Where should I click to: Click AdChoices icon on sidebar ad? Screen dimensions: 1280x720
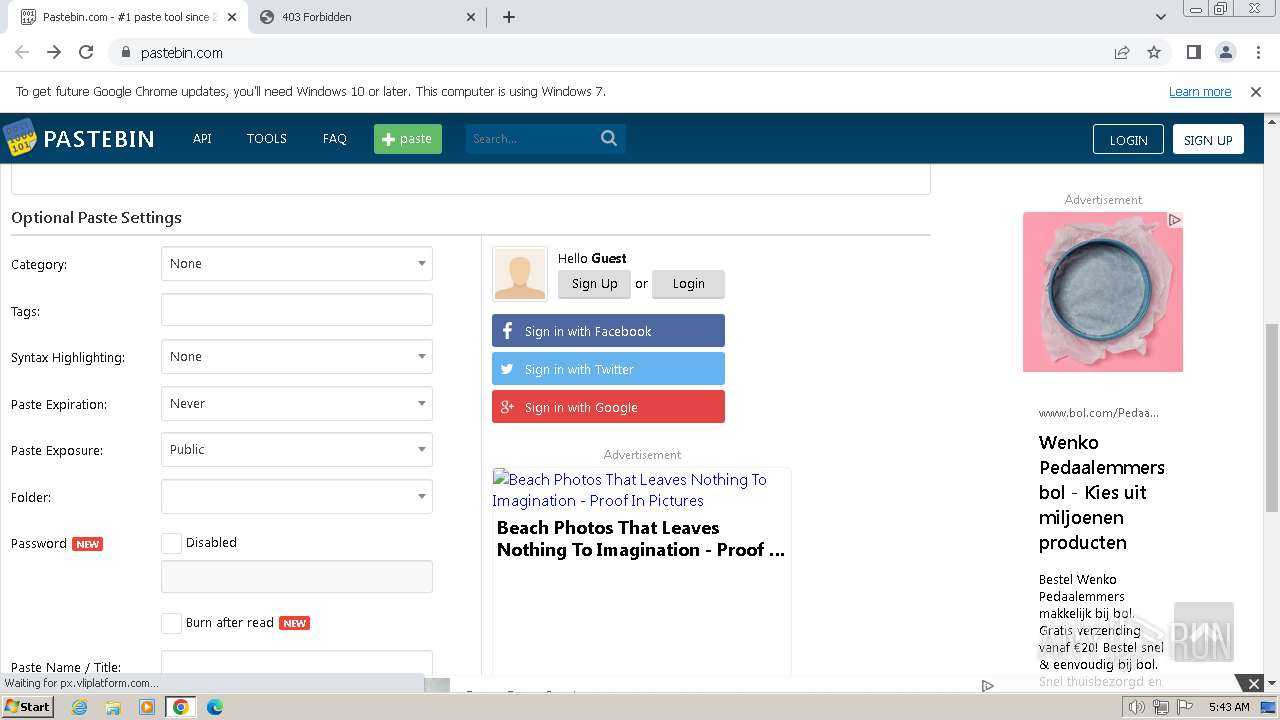[x=1175, y=219]
